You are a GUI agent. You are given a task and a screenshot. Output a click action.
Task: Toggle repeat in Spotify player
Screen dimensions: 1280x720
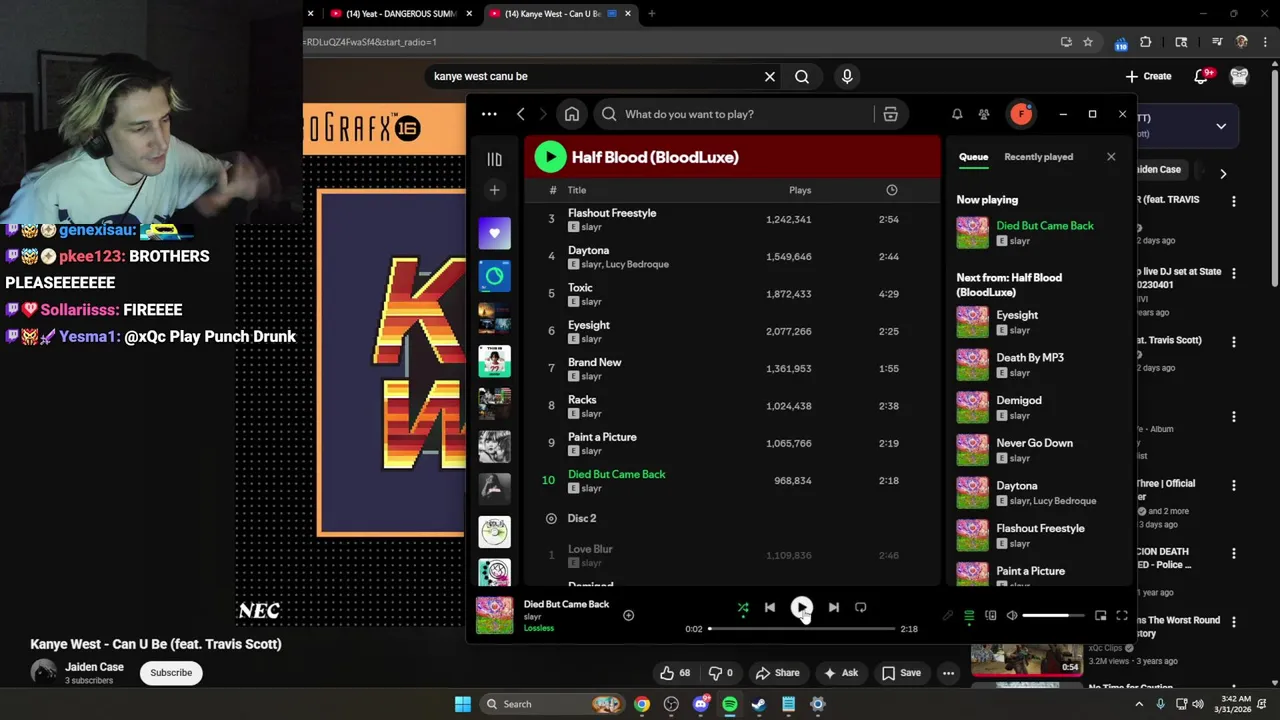coord(861,607)
